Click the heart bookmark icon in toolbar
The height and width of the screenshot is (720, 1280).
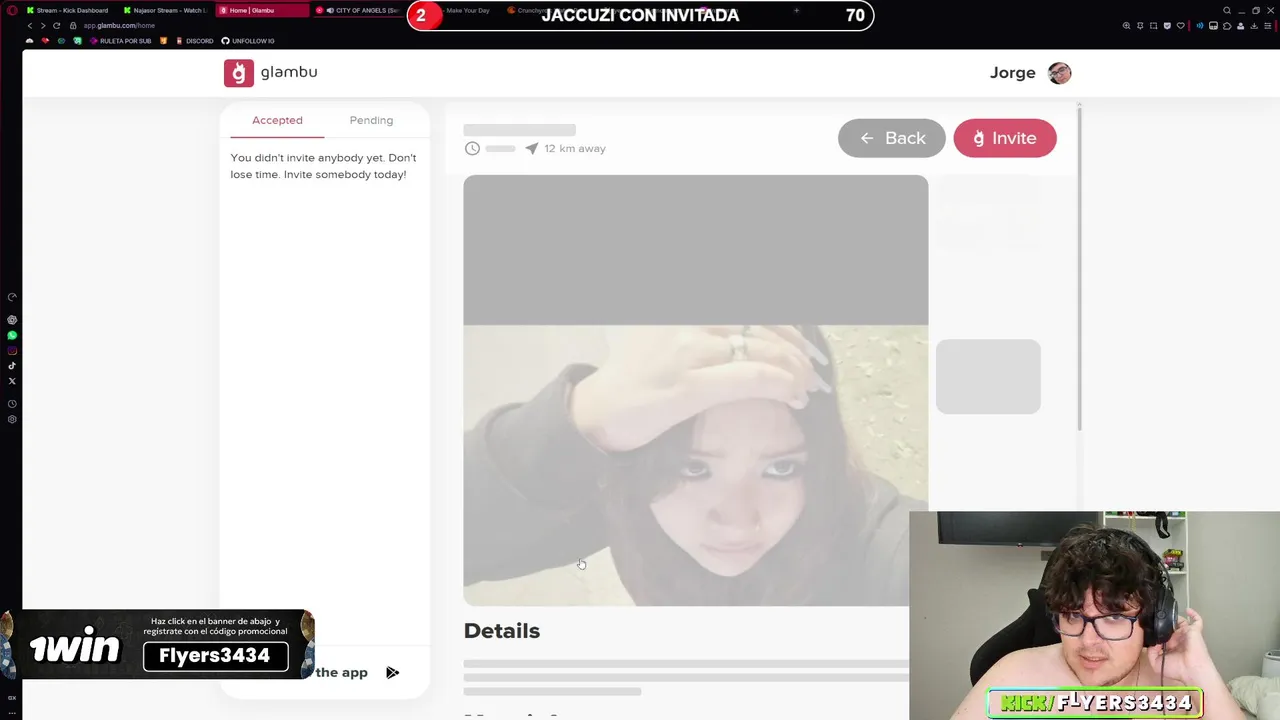click(x=1181, y=26)
